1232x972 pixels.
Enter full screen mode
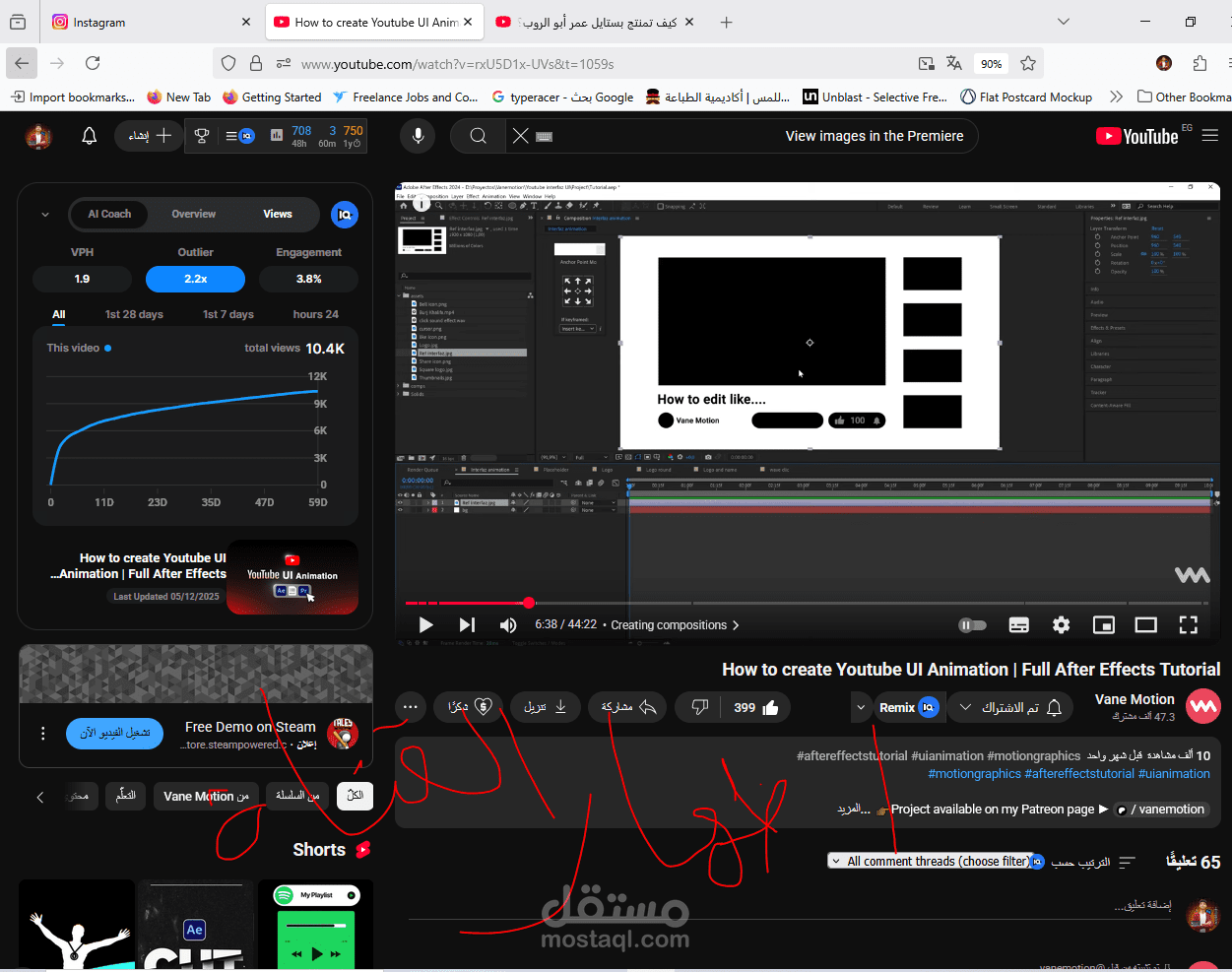click(1189, 624)
